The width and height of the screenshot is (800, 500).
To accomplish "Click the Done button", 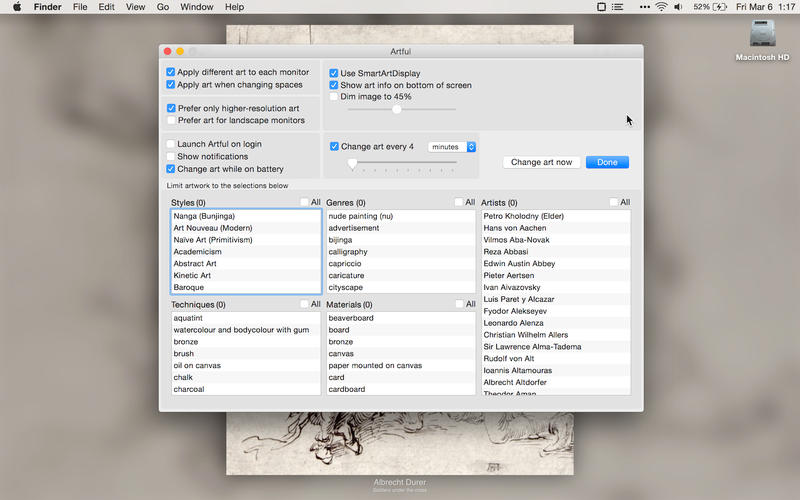I will pos(607,162).
